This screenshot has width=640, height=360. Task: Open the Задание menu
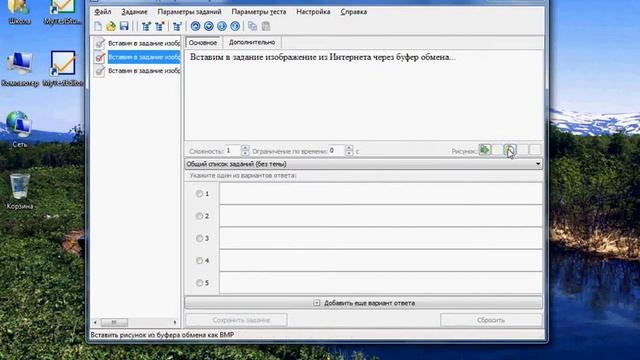click(x=134, y=12)
